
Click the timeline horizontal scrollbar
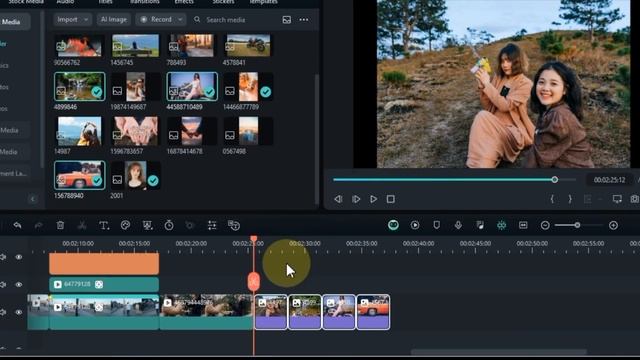coord(499,351)
